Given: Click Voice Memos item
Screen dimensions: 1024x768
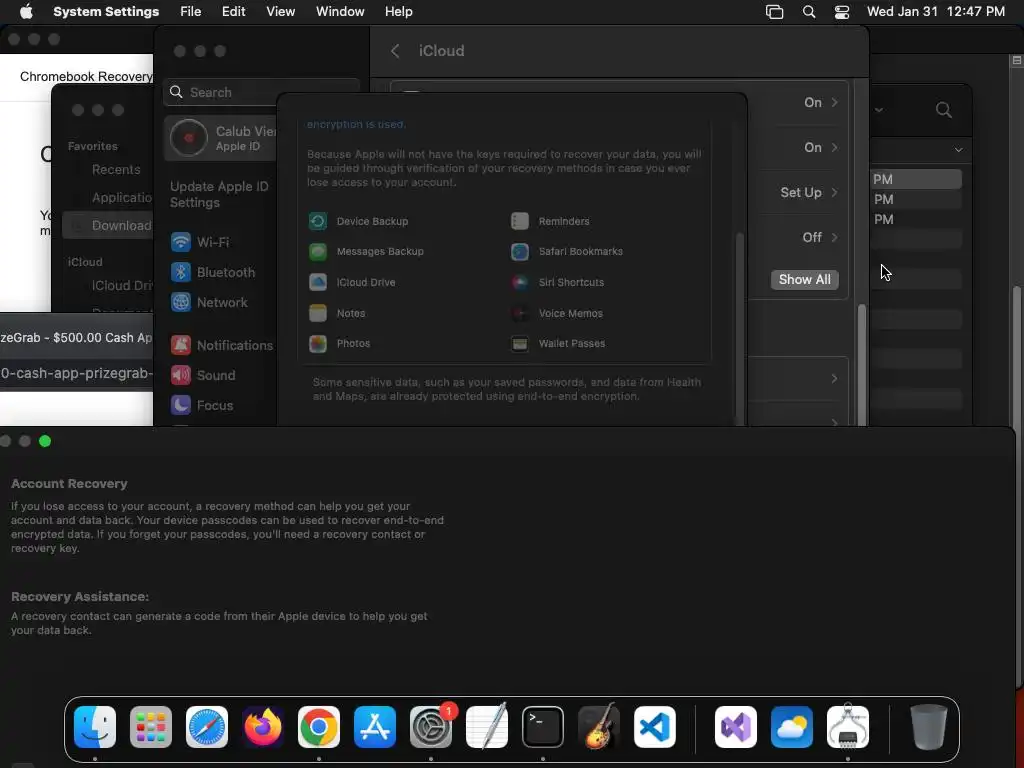Looking at the screenshot, I should [x=556, y=313].
